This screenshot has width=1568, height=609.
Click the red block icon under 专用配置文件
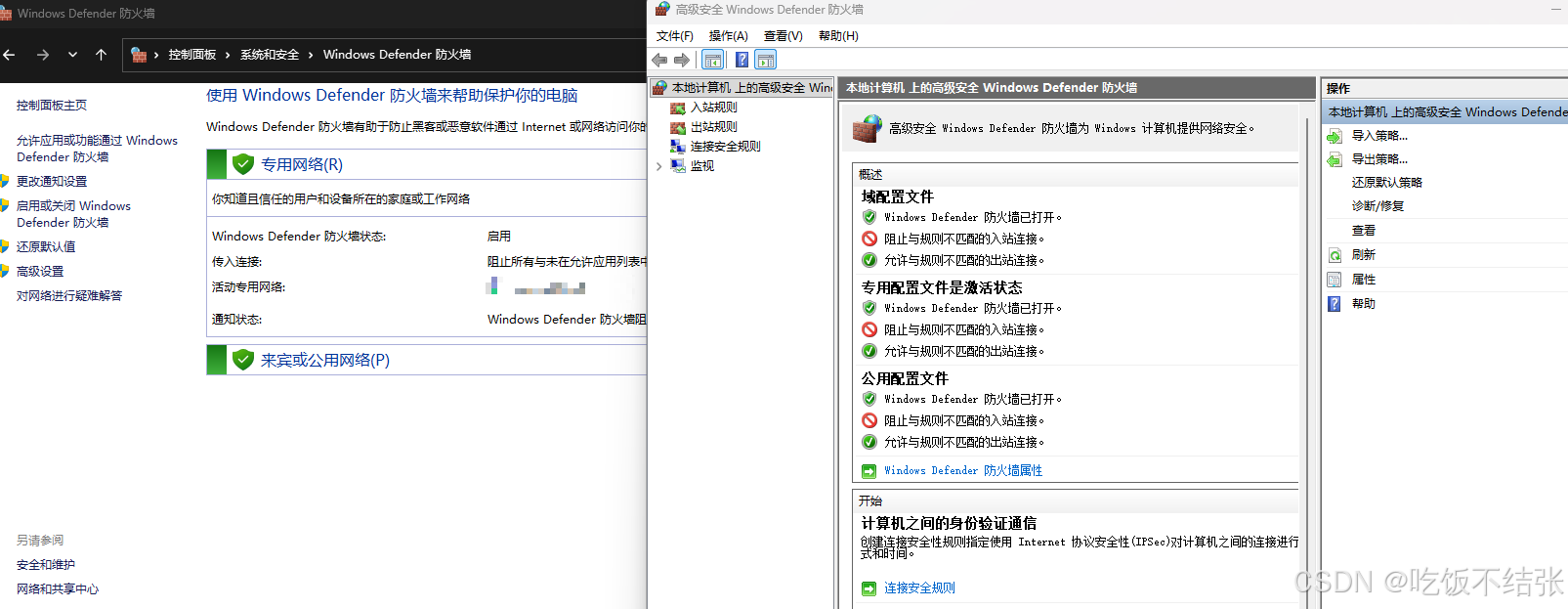(x=869, y=329)
